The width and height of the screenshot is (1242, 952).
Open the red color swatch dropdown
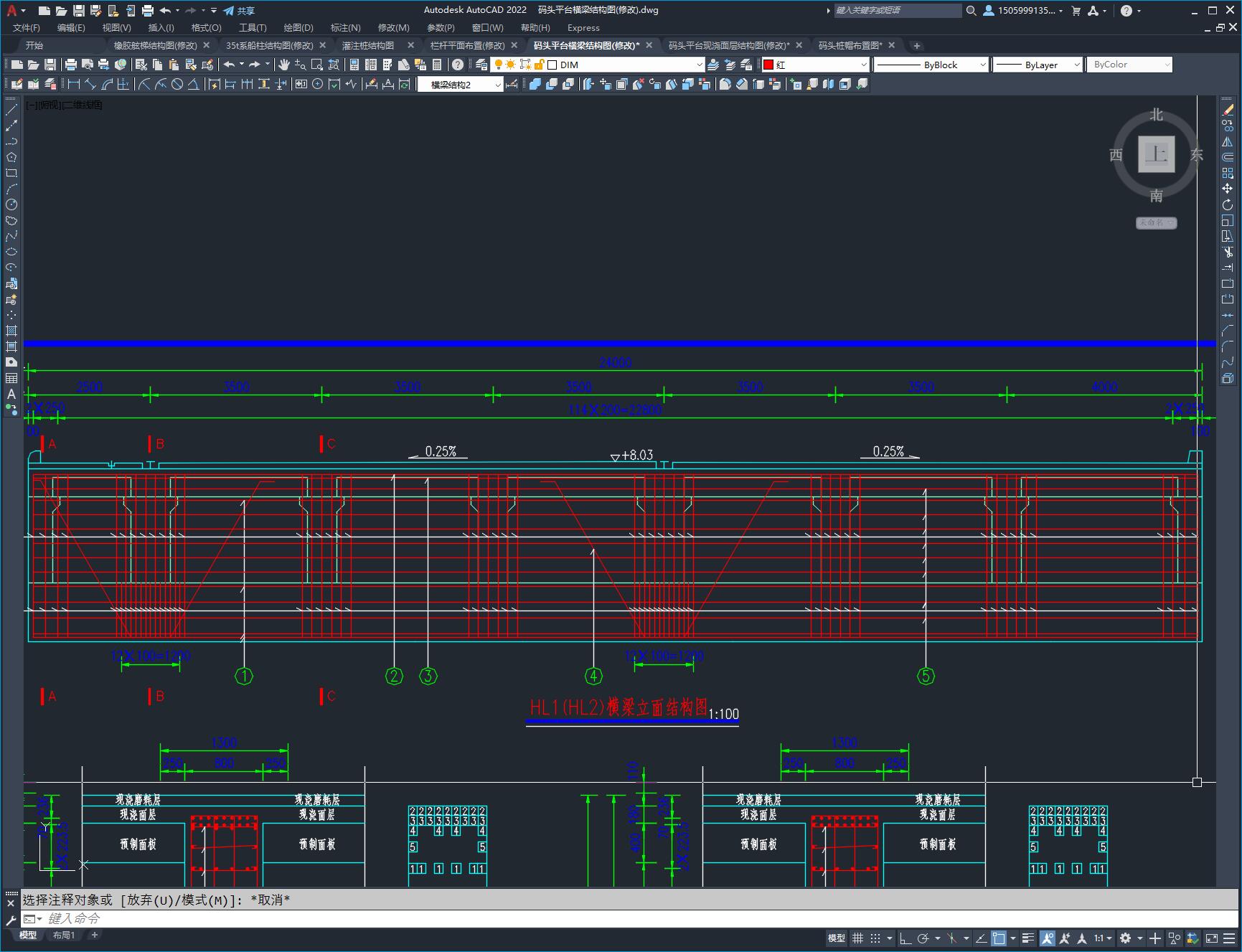click(863, 65)
